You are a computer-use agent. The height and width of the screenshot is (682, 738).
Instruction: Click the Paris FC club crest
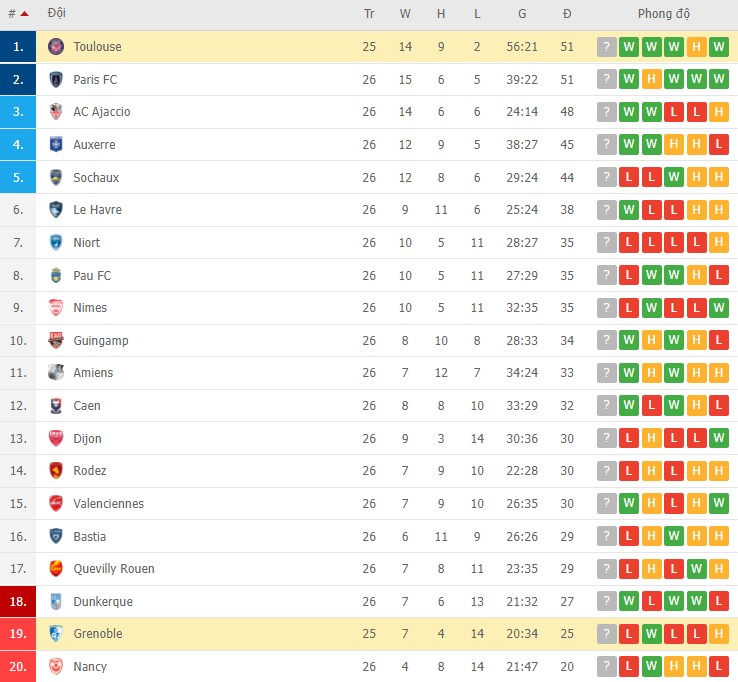56,79
